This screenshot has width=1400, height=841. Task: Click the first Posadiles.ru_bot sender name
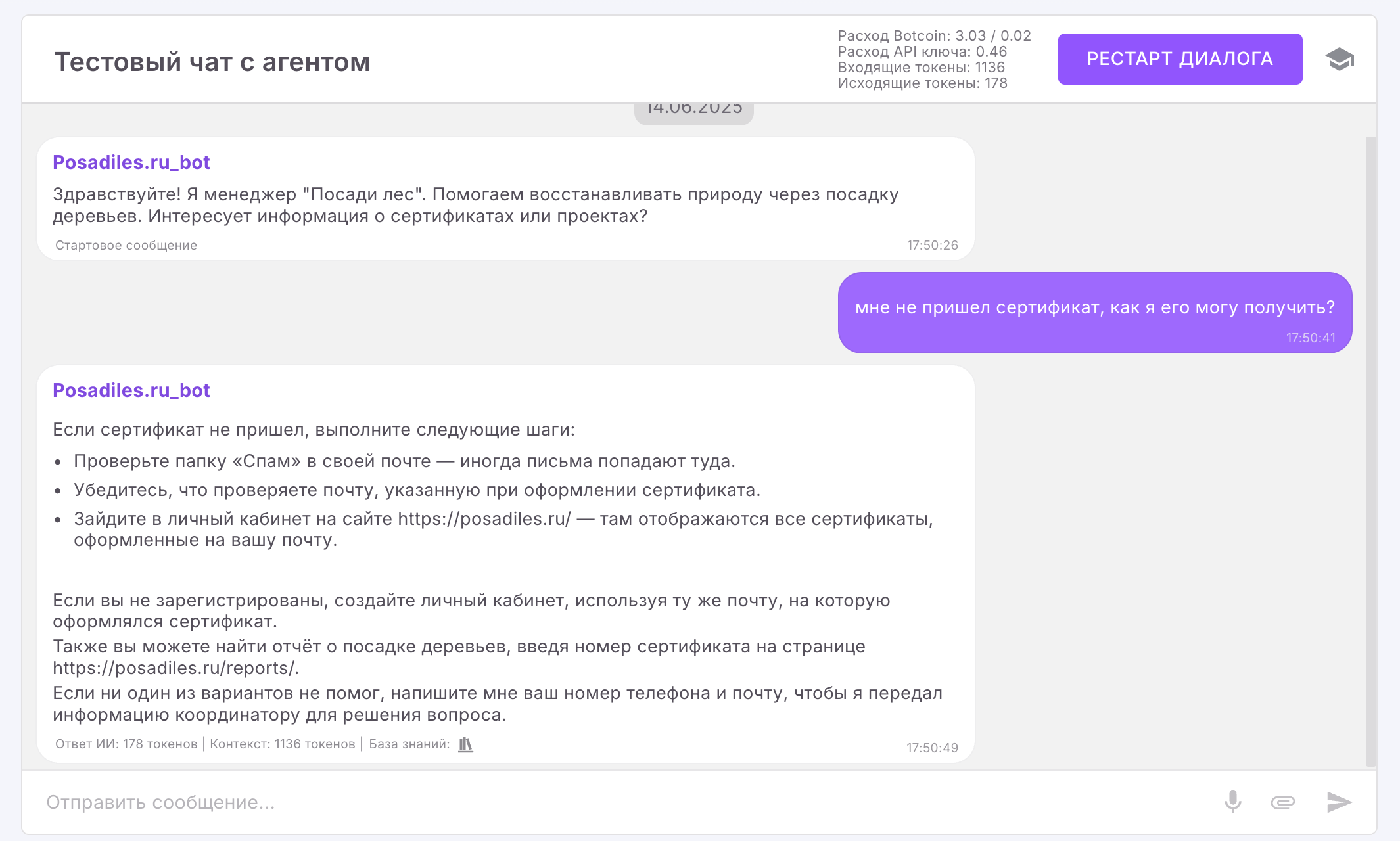coord(131,162)
